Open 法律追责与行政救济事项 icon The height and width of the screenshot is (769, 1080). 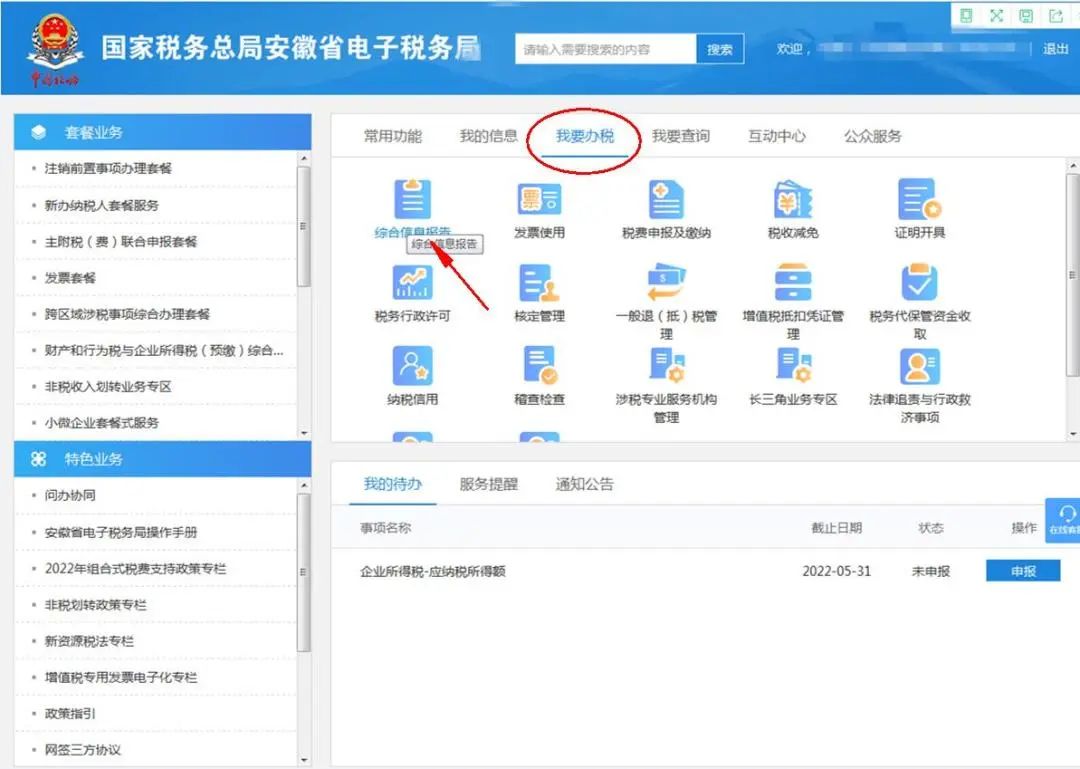(x=920, y=366)
